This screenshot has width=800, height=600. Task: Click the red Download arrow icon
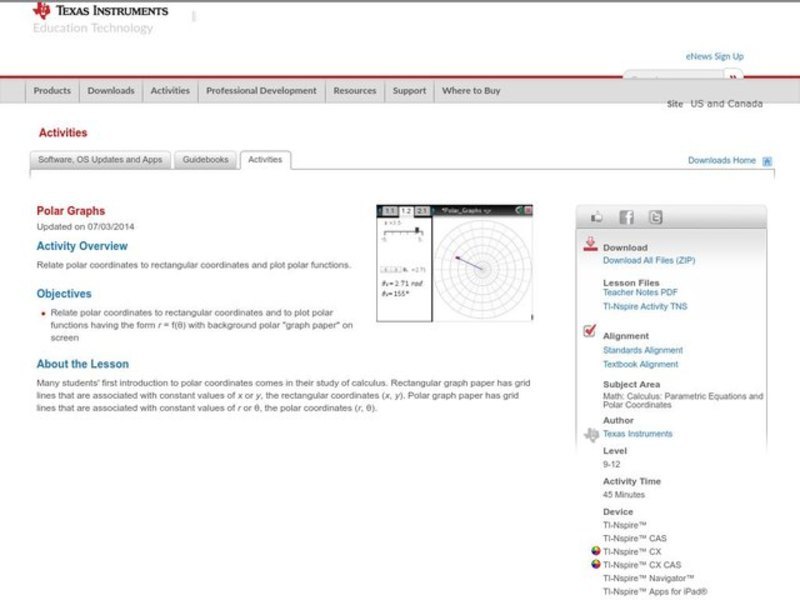(590, 241)
